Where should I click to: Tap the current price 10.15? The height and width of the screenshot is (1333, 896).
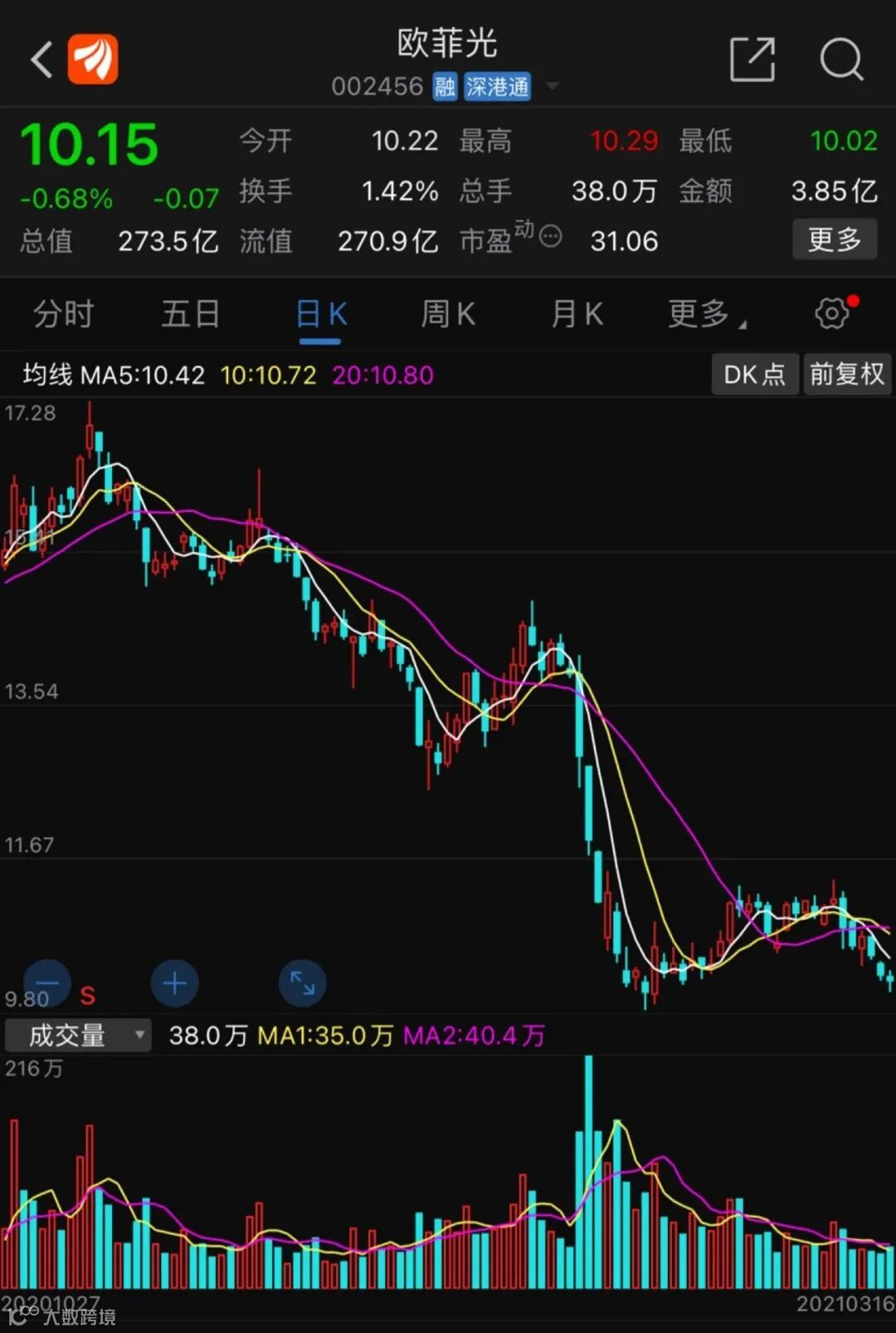pyautogui.click(x=89, y=144)
